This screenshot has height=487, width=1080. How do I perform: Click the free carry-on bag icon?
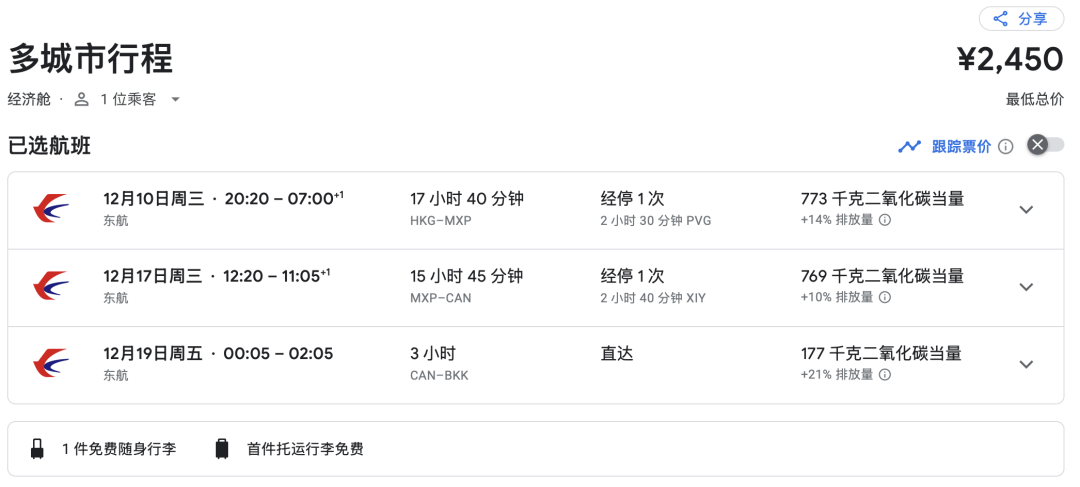coord(38,449)
